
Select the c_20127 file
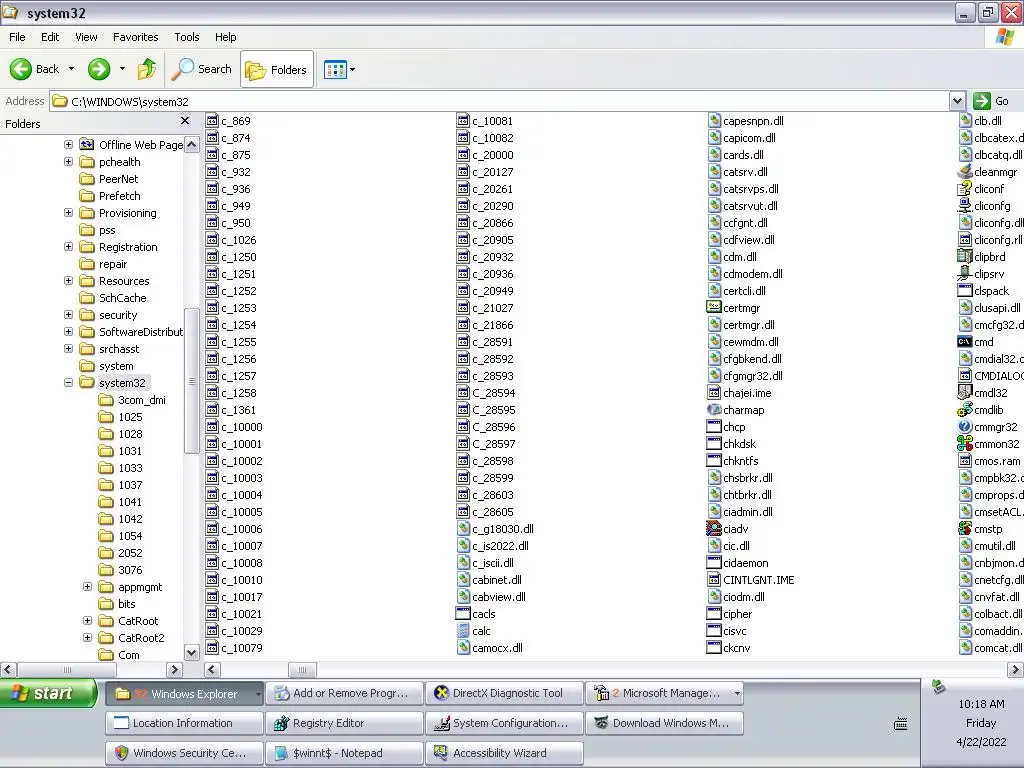pos(485,172)
